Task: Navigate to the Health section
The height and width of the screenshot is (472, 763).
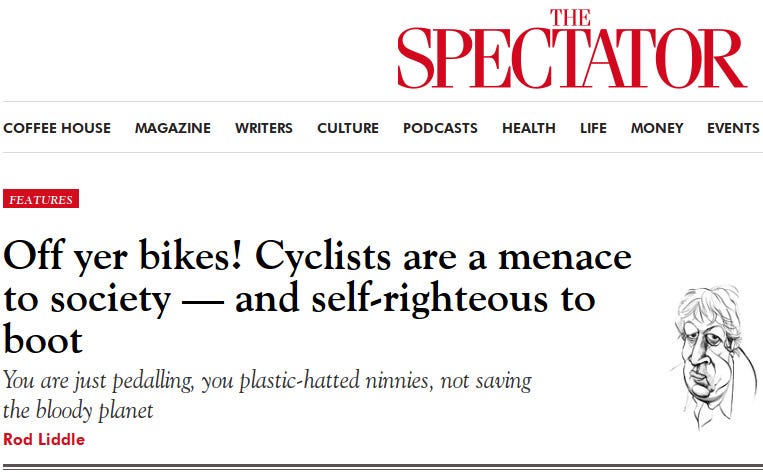Action: click(529, 128)
